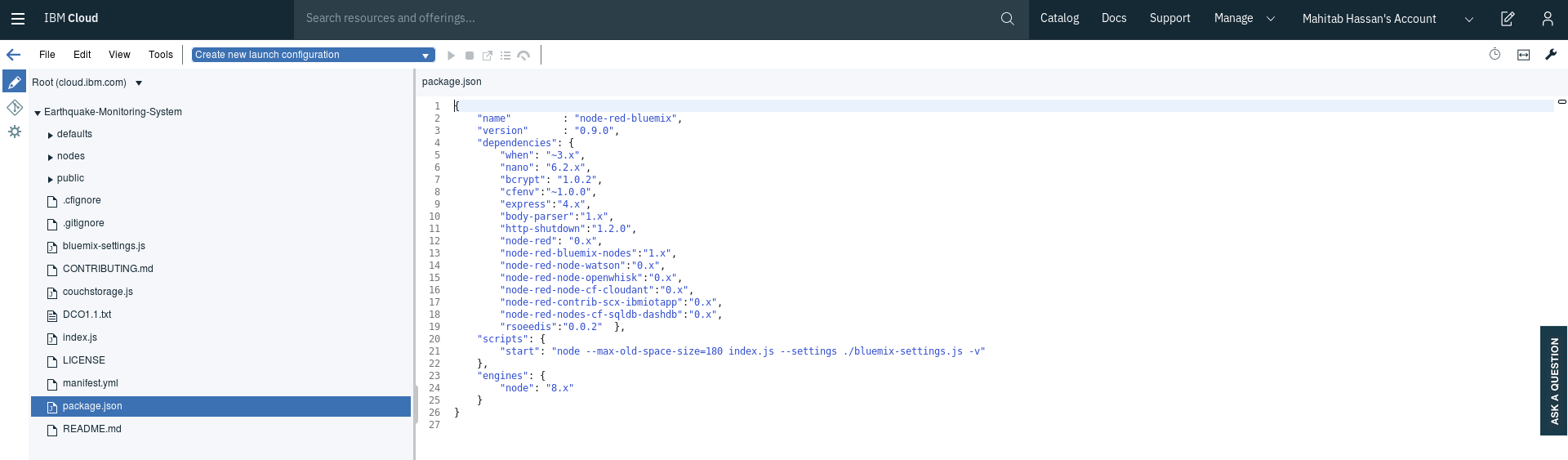The width and height of the screenshot is (1568, 460).
Task: Focus the Search resources and offerings field
Action: click(645, 18)
